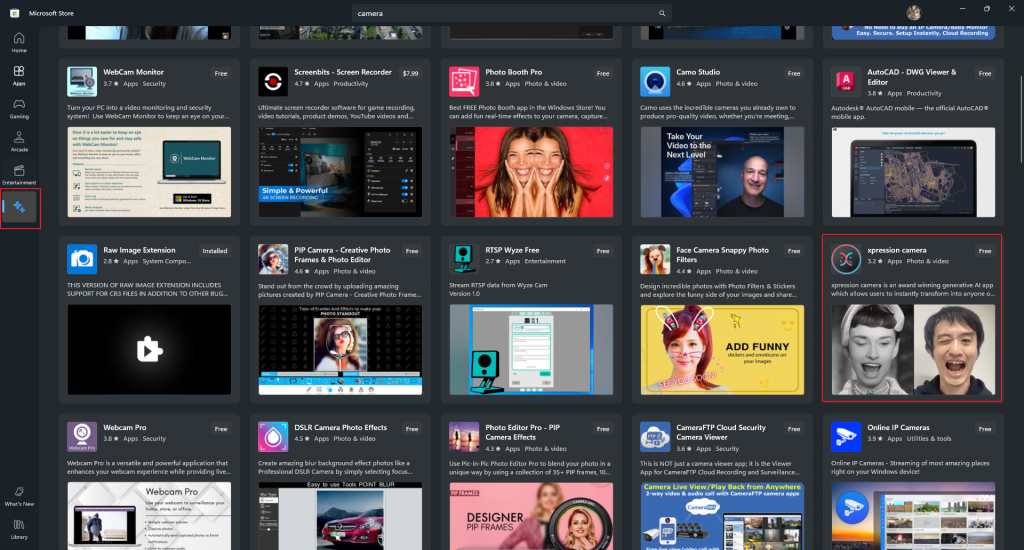Open the AutoCAD DWG Viewer app icon
Image resolution: width=1024 pixels, height=550 pixels.
pos(846,82)
